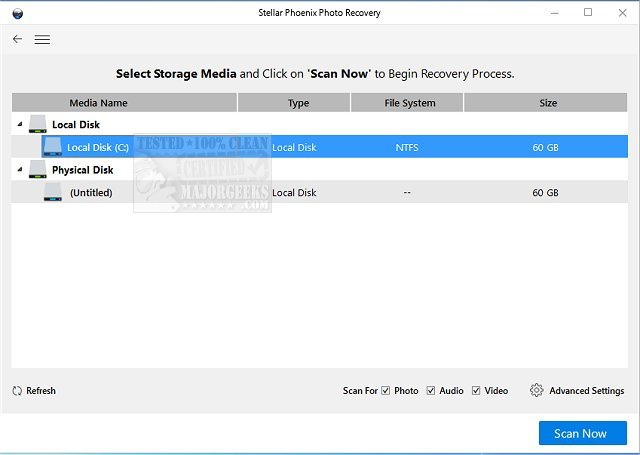Click the Scan Now button
This screenshot has width=640, height=455.
[x=582, y=433]
